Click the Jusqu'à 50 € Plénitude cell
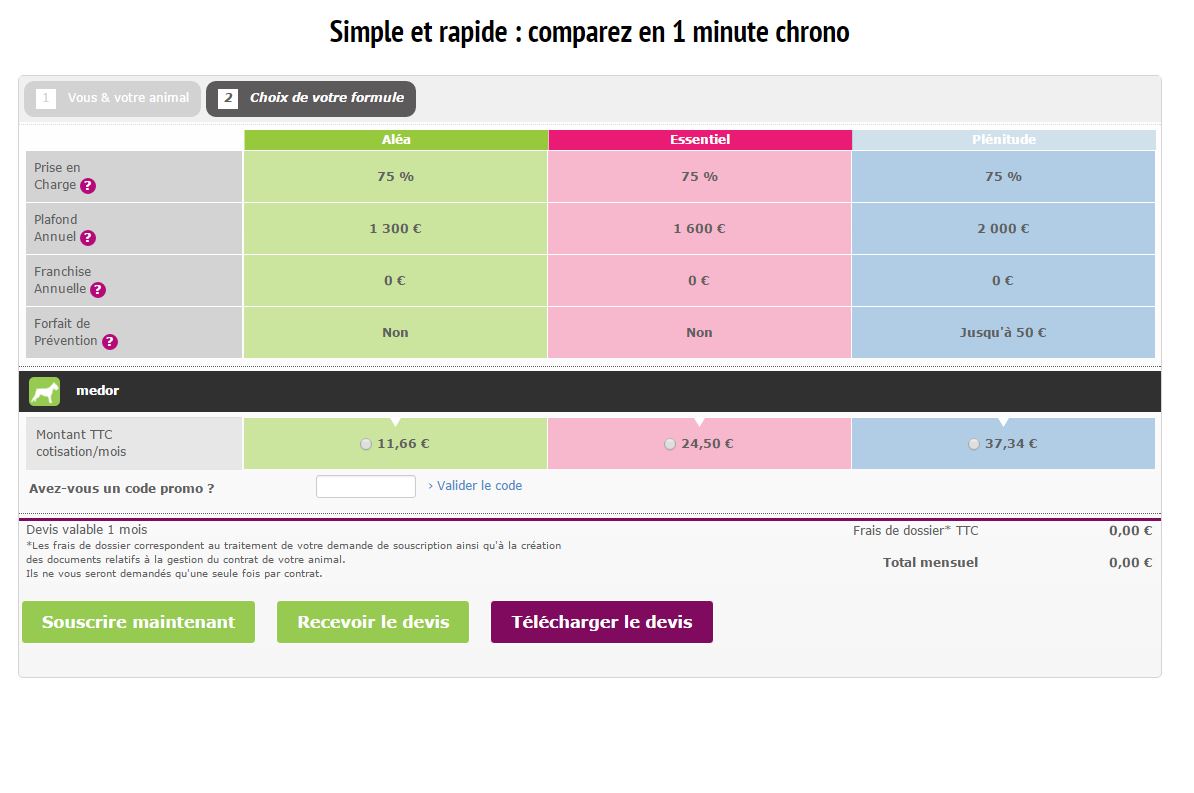This screenshot has width=1194, height=793. 1003,333
